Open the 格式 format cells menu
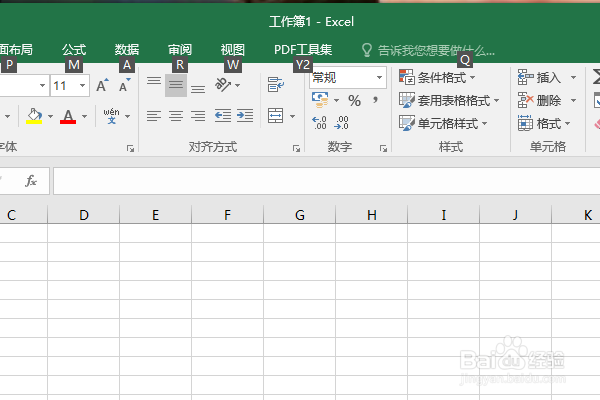The height and width of the screenshot is (400, 600). tap(544, 123)
